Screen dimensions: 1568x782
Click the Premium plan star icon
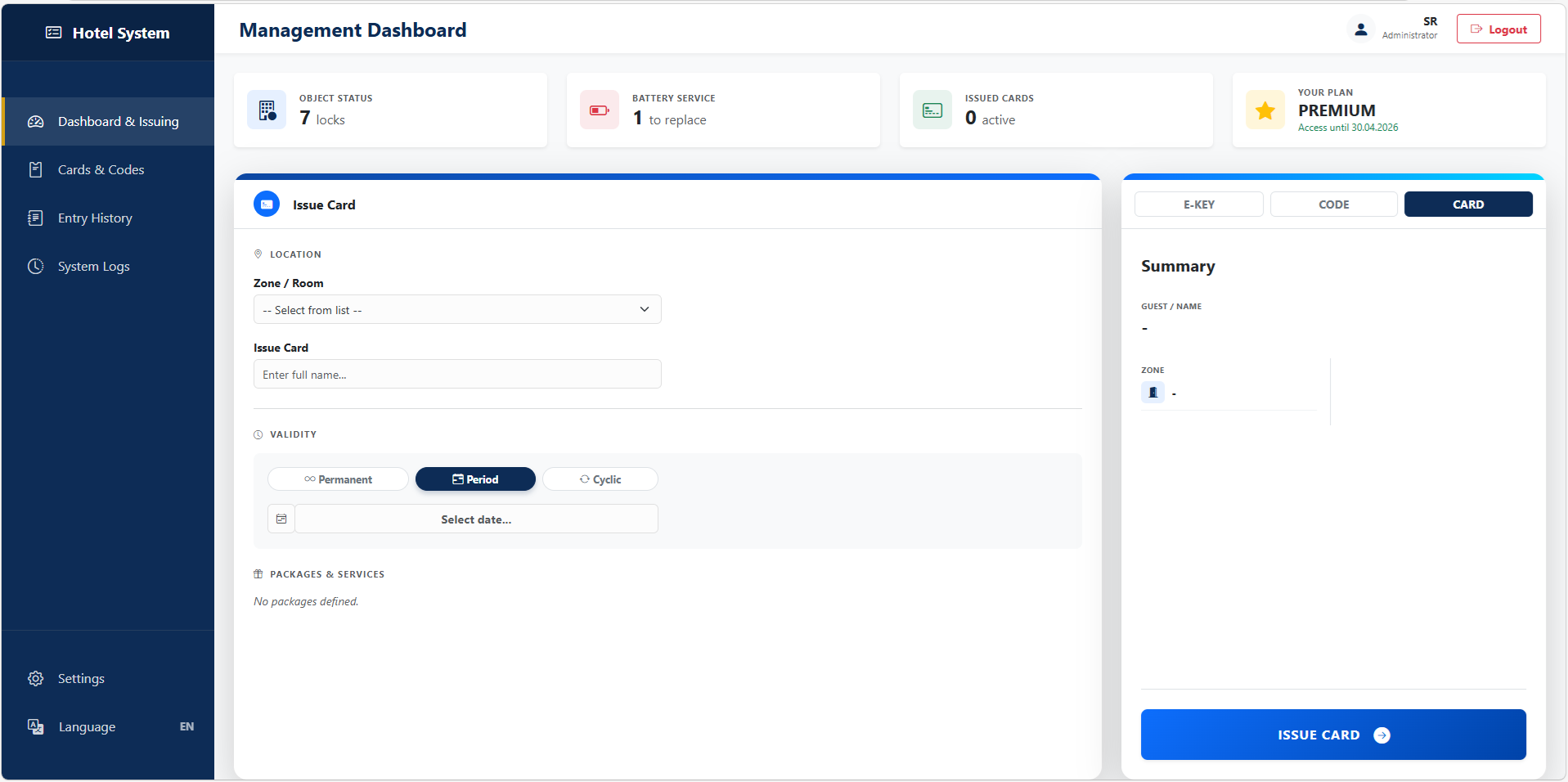click(1265, 110)
